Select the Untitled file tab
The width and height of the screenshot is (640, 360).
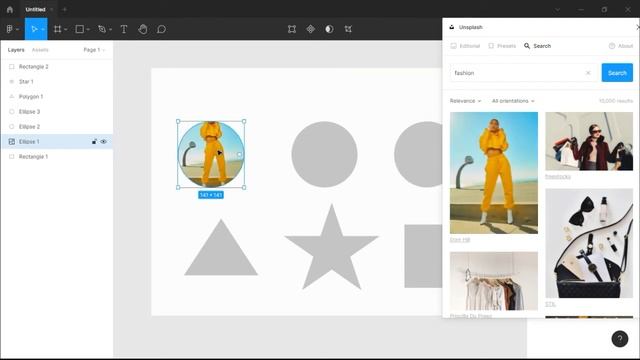click(x=35, y=9)
